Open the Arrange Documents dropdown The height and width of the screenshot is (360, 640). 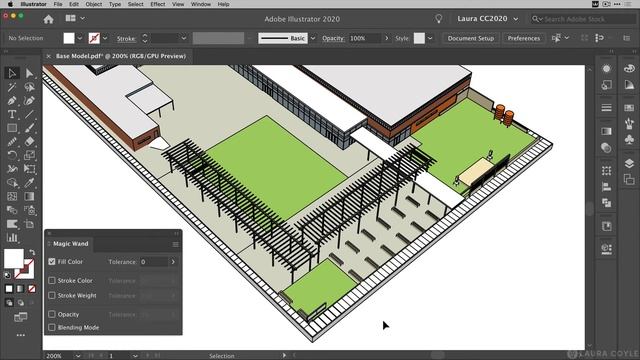click(x=75, y=18)
